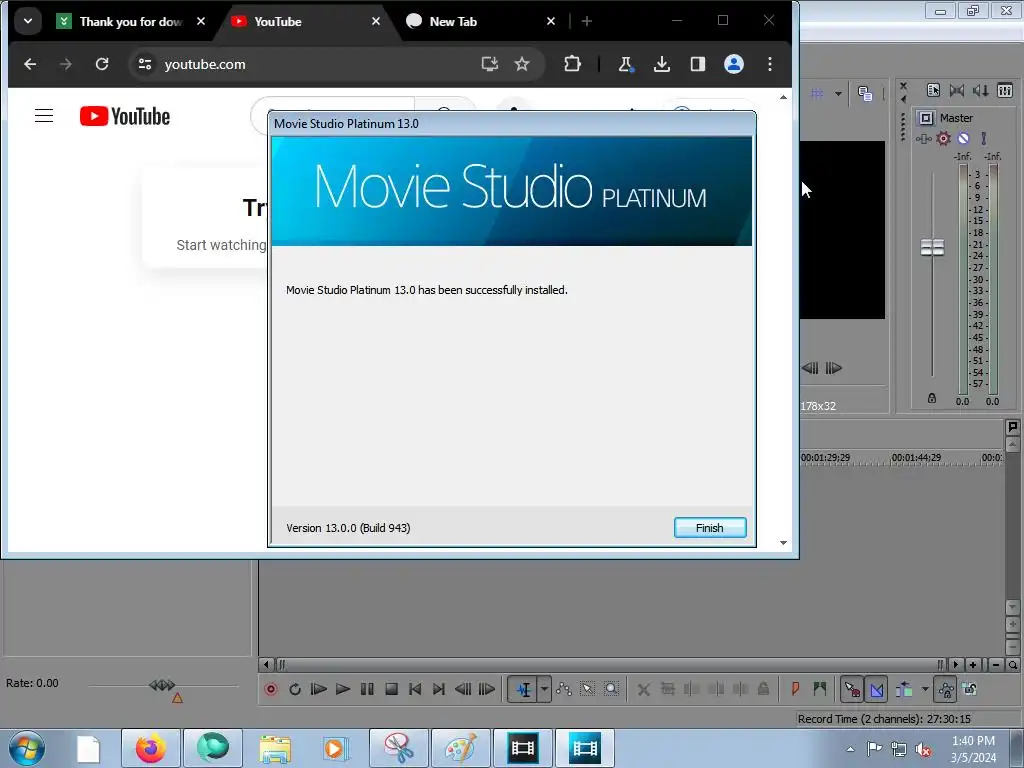
Task: Bookmark this page with star icon
Action: pos(522,64)
